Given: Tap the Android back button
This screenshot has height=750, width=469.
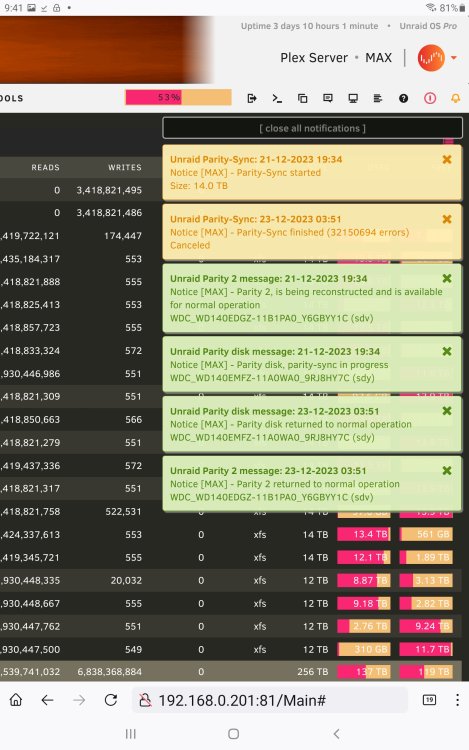Looking at the screenshot, I should [337, 734].
